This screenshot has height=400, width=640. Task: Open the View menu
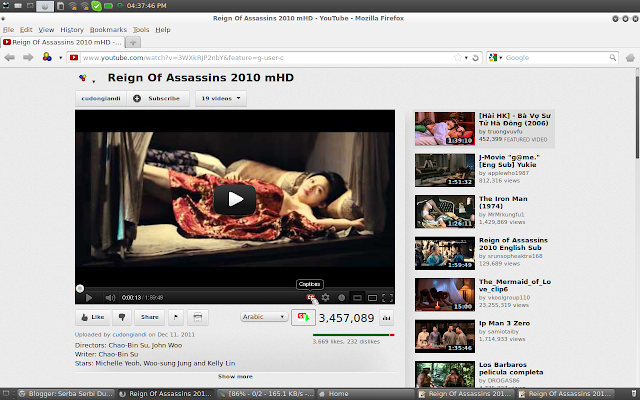click(46, 30)
